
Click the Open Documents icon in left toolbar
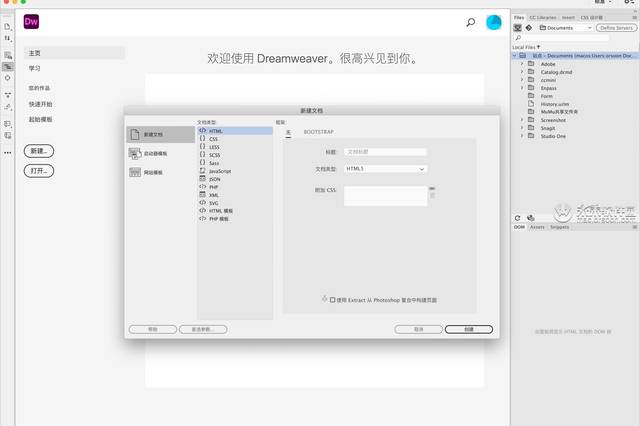click(x=7, y=27)
